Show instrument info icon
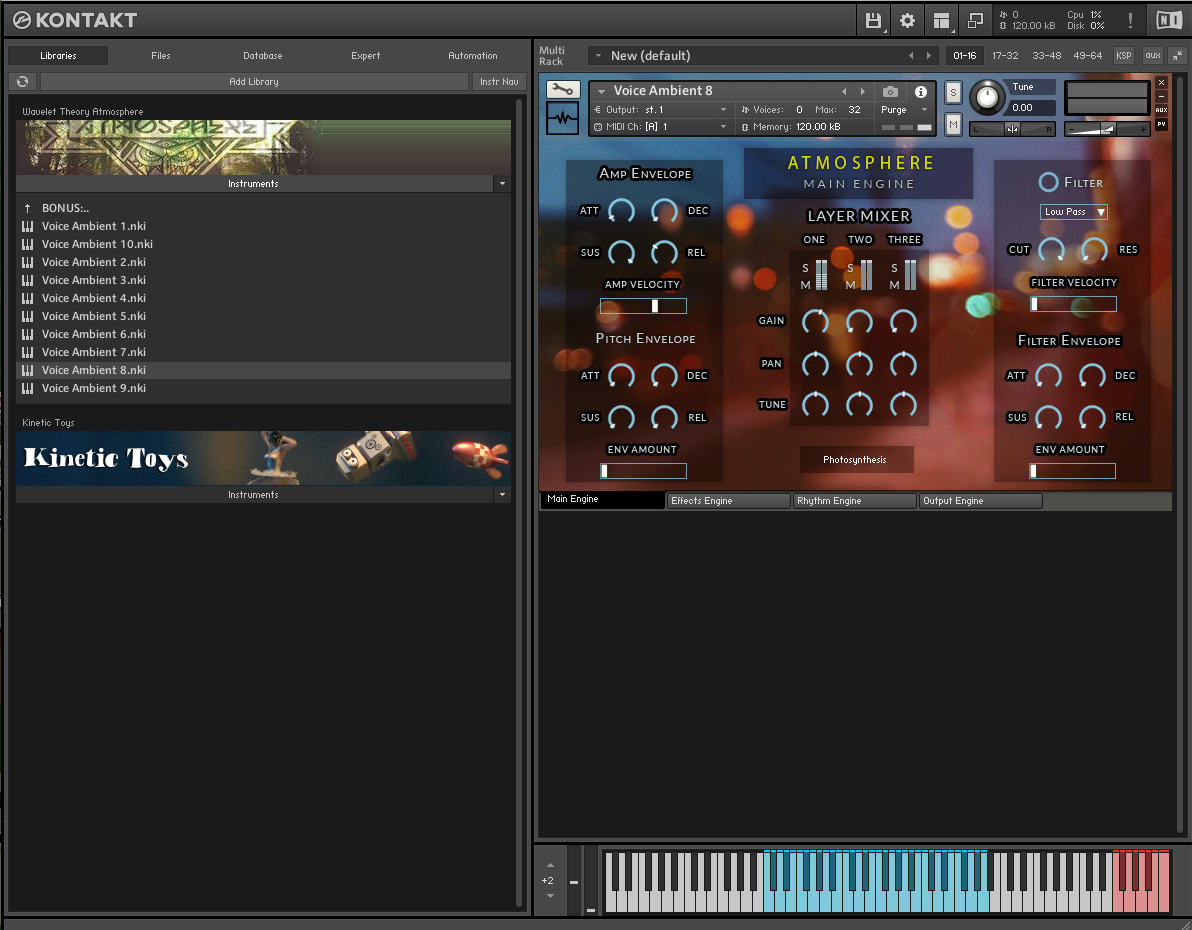1192x930 pixels. (x=921, y=91)
